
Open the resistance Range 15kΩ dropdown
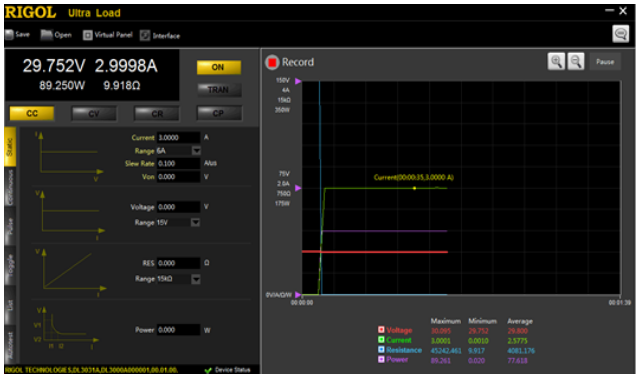pos(196,279)
